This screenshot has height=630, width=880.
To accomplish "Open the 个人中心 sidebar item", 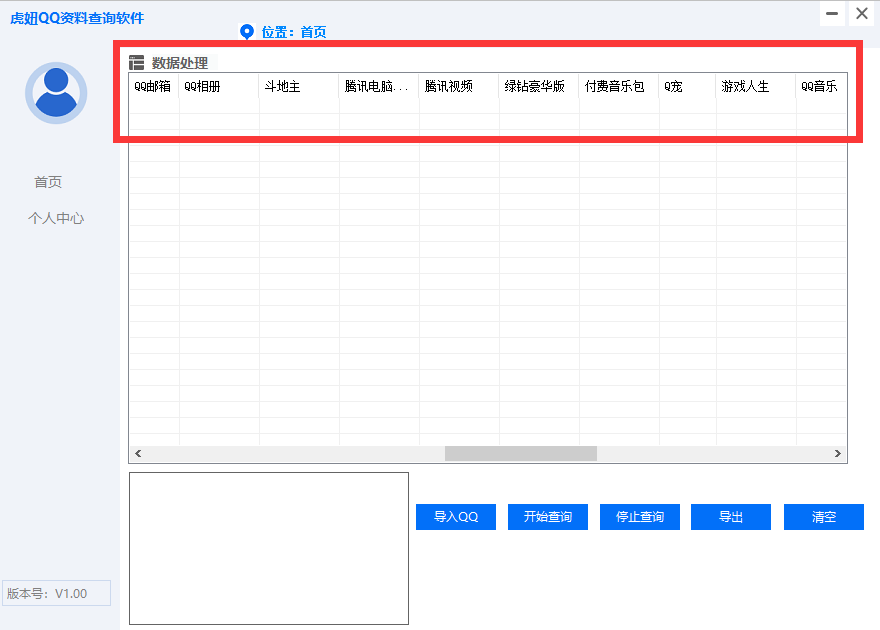I will 56,218.
